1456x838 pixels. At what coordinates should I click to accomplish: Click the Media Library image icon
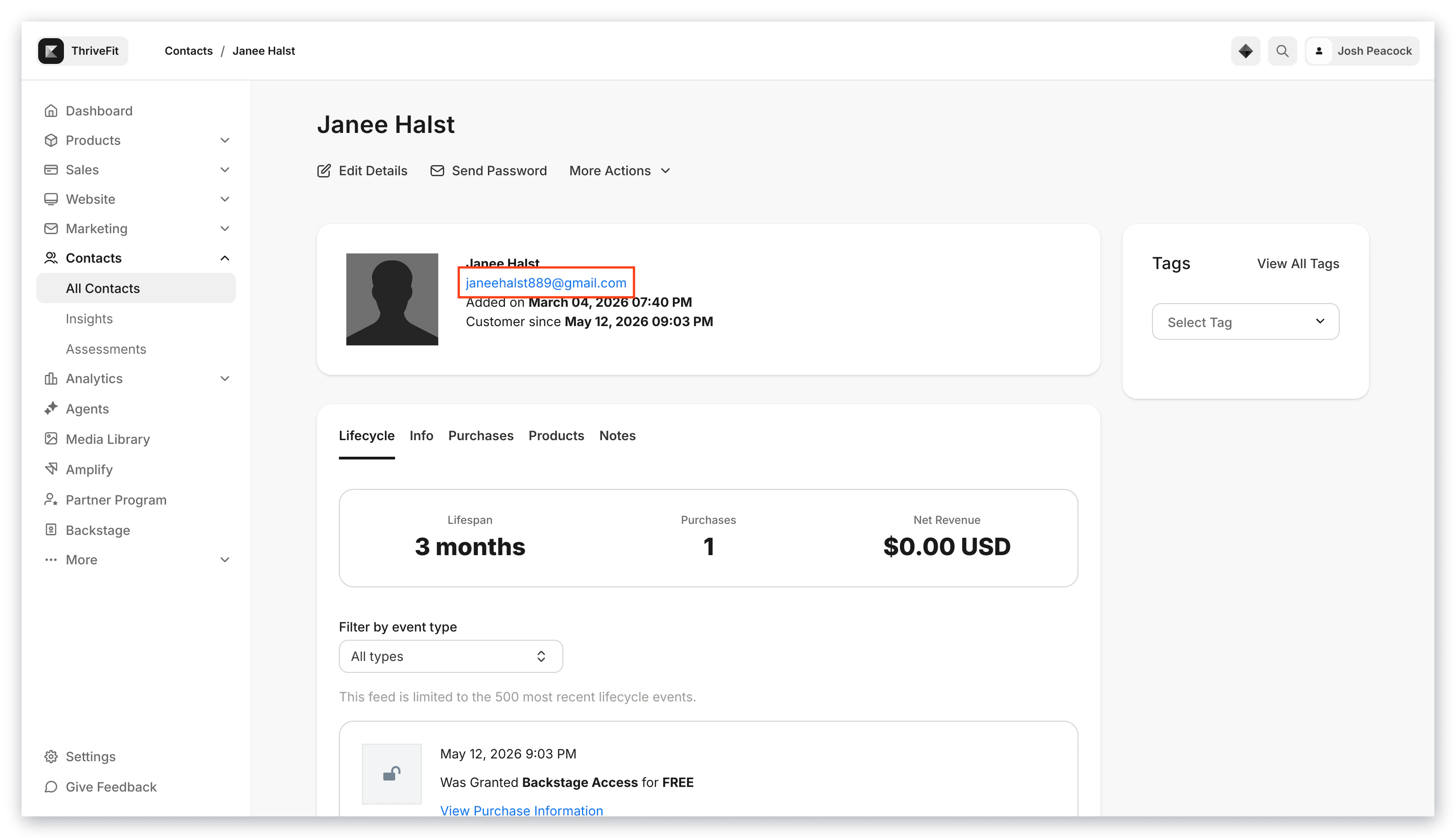tap(51, 439)
